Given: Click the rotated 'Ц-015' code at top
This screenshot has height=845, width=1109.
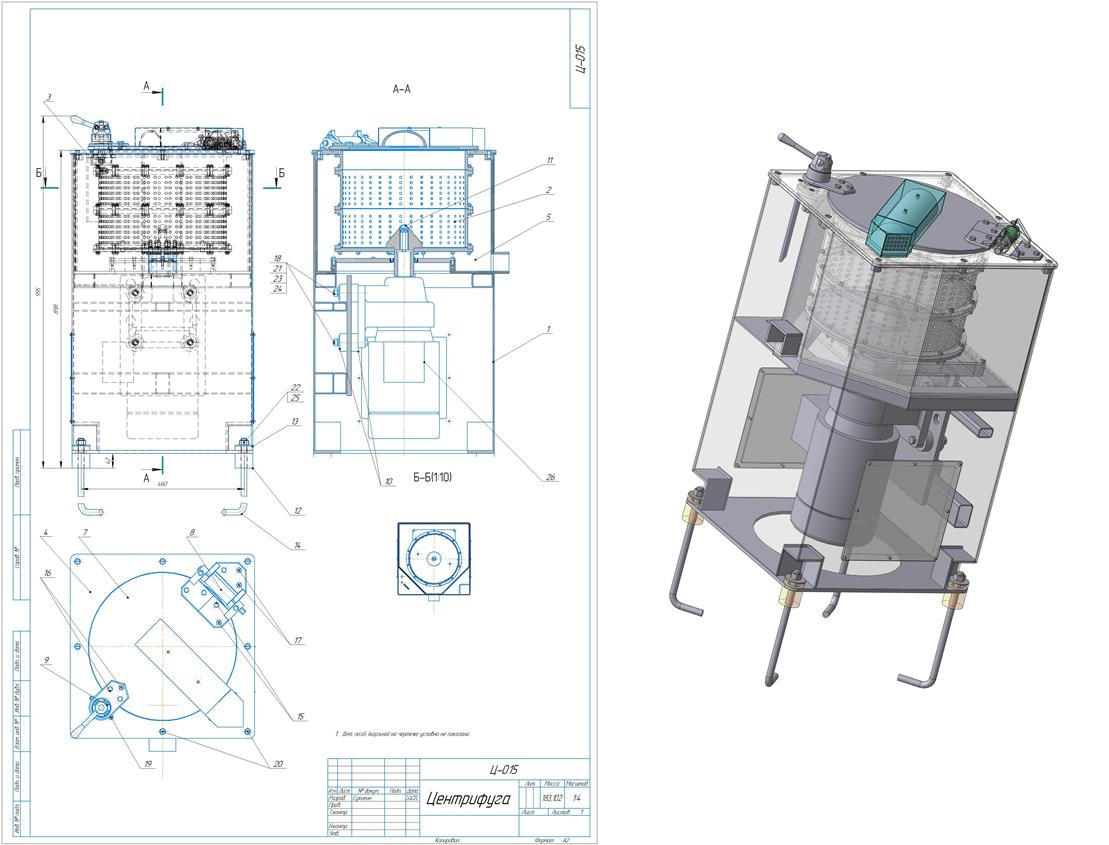Looking at the screenshot, I should click(580, 59).
